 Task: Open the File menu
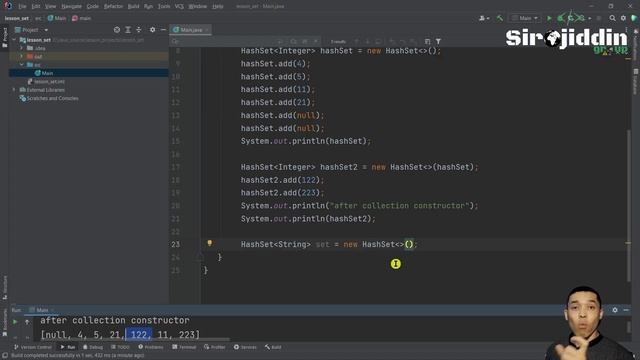22,7
